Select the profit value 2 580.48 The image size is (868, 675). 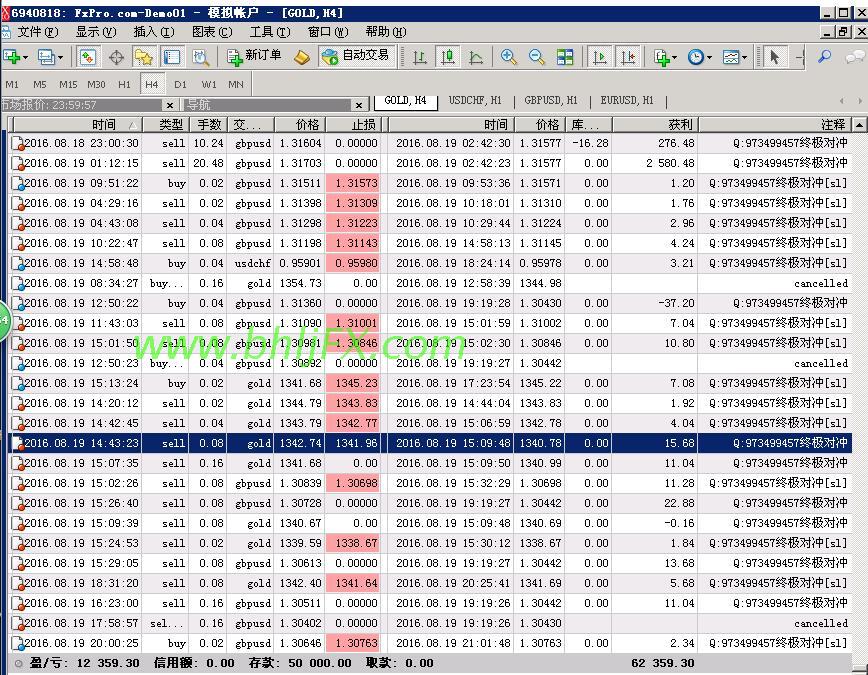(670, 163)
